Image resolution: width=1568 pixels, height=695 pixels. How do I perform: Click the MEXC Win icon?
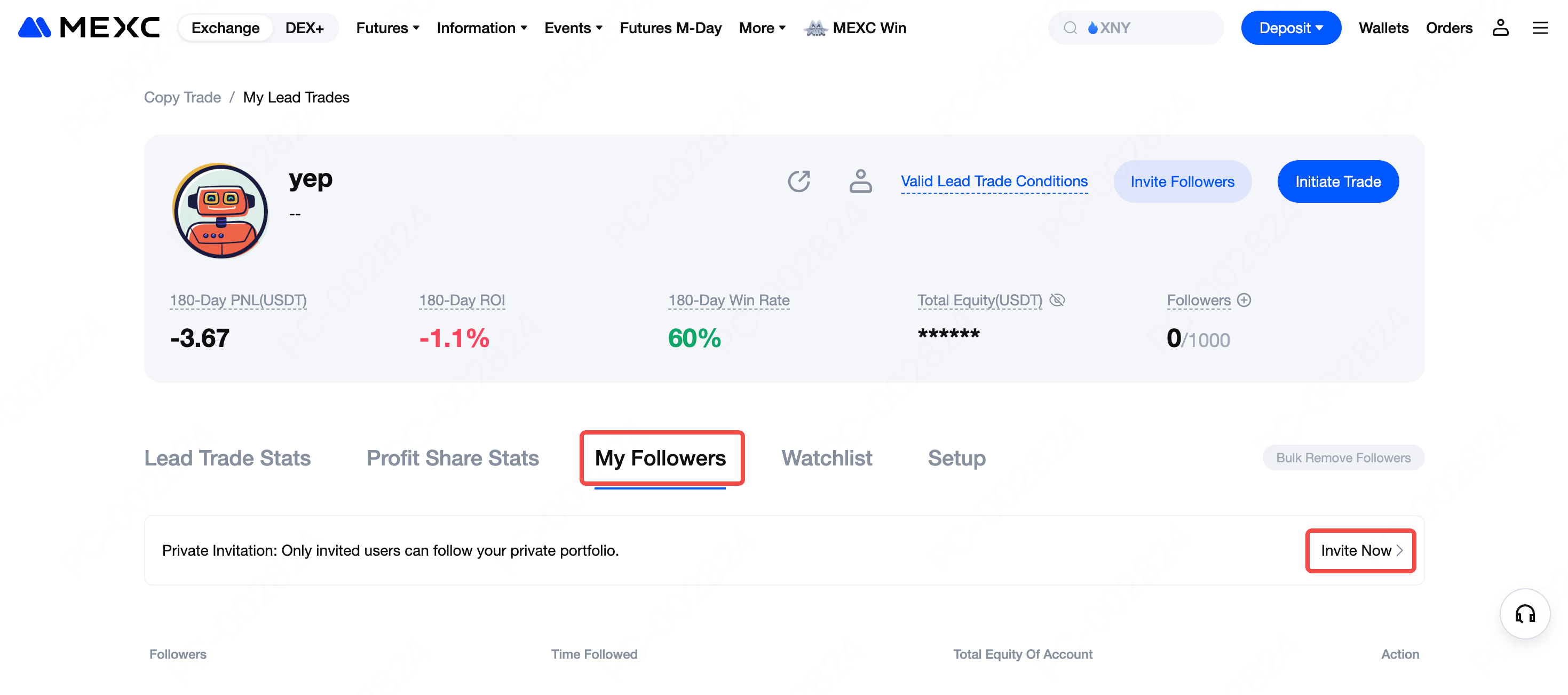coord(815,28)
